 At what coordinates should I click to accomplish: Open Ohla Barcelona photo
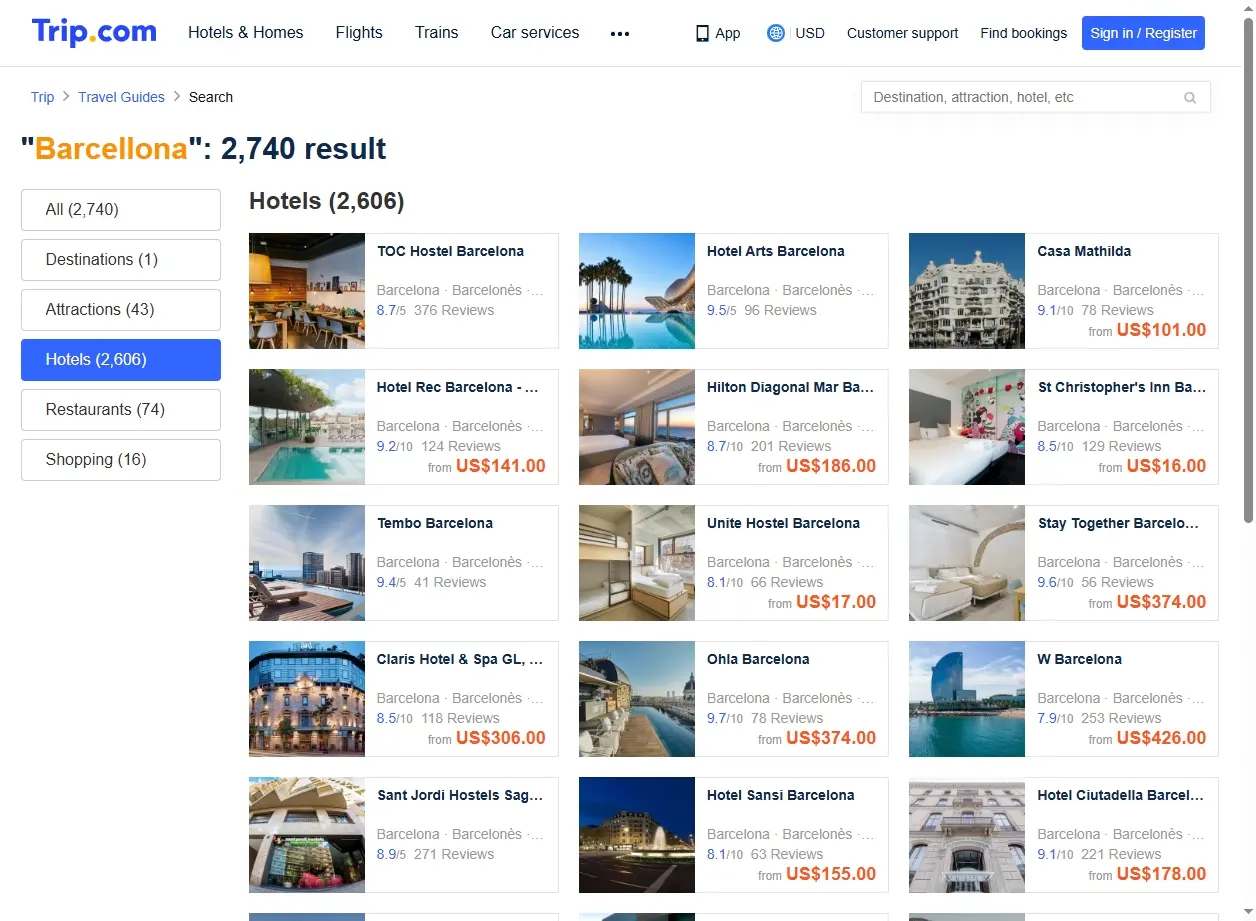point(637,699)
